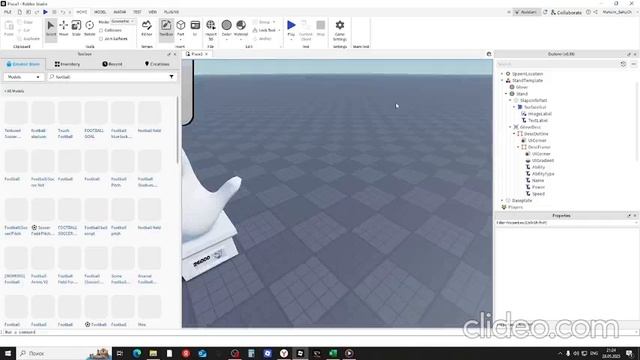Open the Color picker in the ribbon
Image resolution: width=640 pixels, height=360 pixels.
pos(227,29)
